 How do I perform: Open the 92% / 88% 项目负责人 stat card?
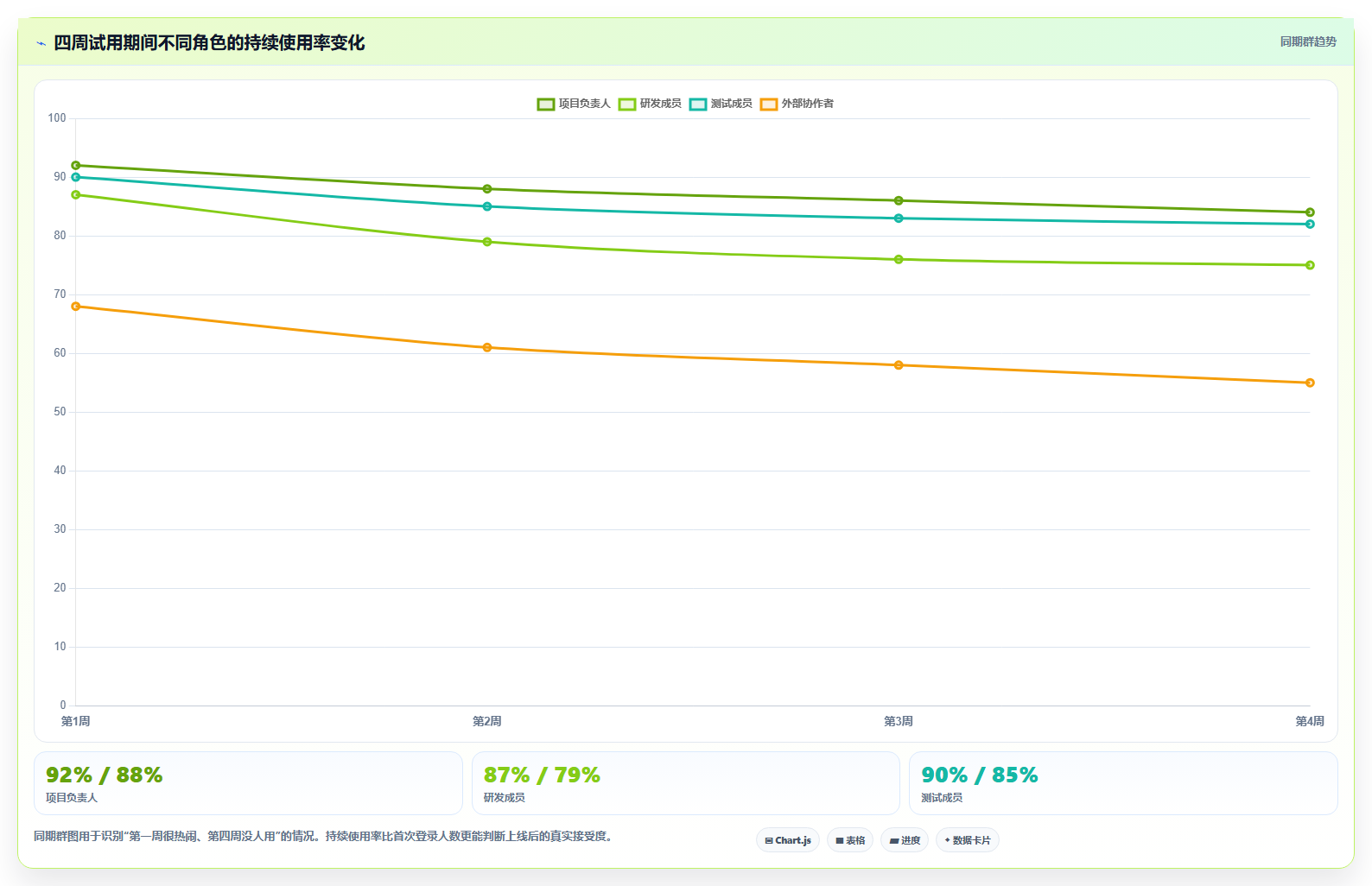248,783
